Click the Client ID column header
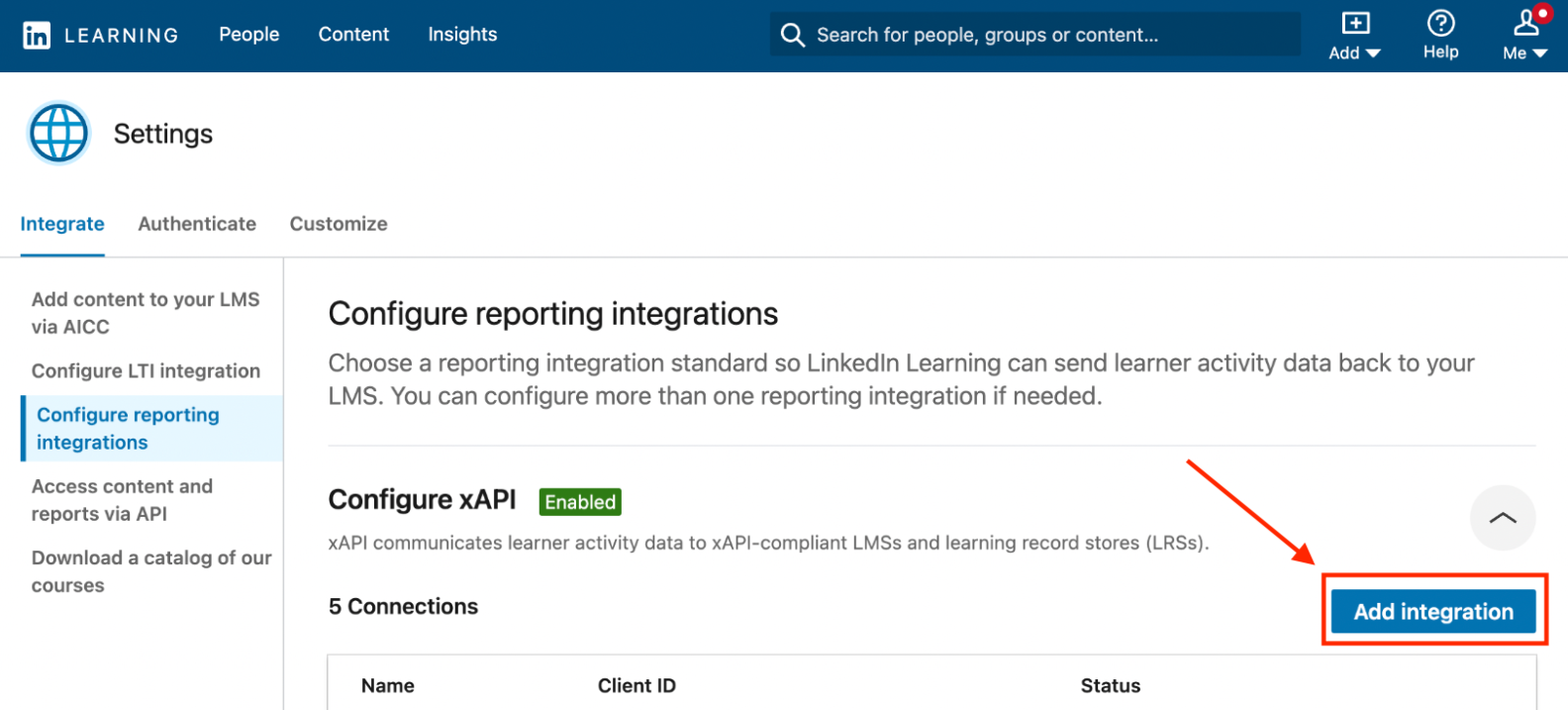This screenshot has height=710, width=1568. coord(637,685)
